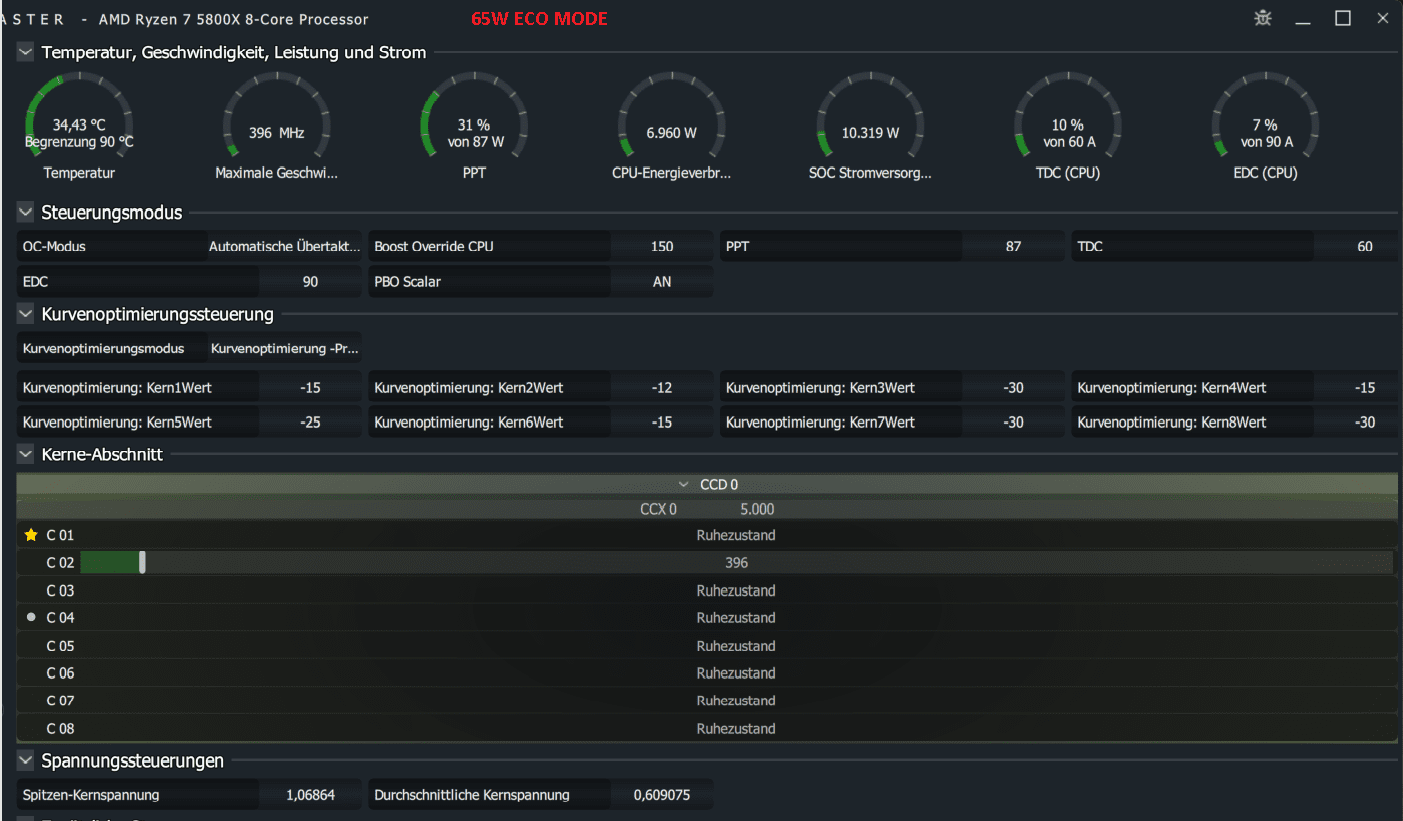Viewport: 1403px width, 821px height.
Task: Click Kern7Wert curve optimizer value -30
Action: [x=1013, y=422]
